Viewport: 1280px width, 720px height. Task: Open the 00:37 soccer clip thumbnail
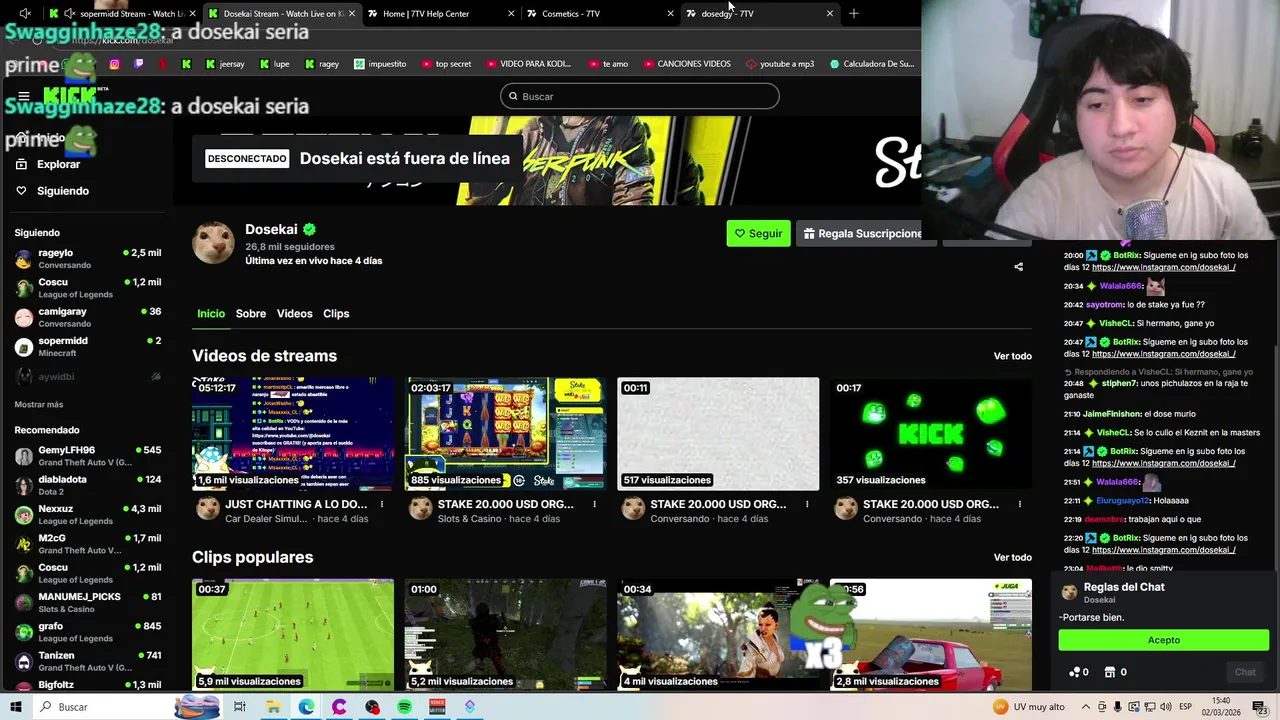pyautogui.click(x=293, y=634)
